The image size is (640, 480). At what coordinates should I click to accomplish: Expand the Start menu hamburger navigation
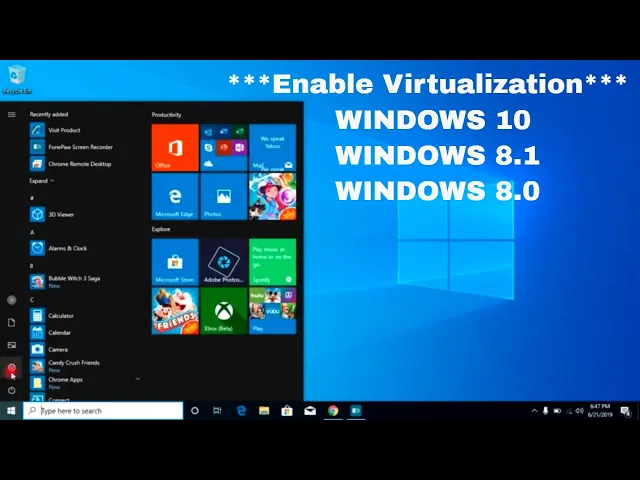click(x=11, y=115)
